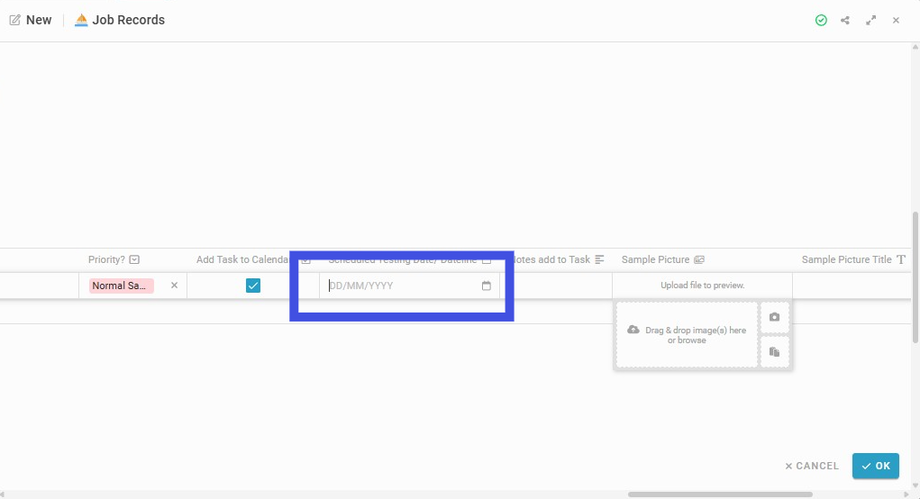Click the Add Task to Calendar column header
Viewport: 920px width, 499px height.
tap(243, 259)
